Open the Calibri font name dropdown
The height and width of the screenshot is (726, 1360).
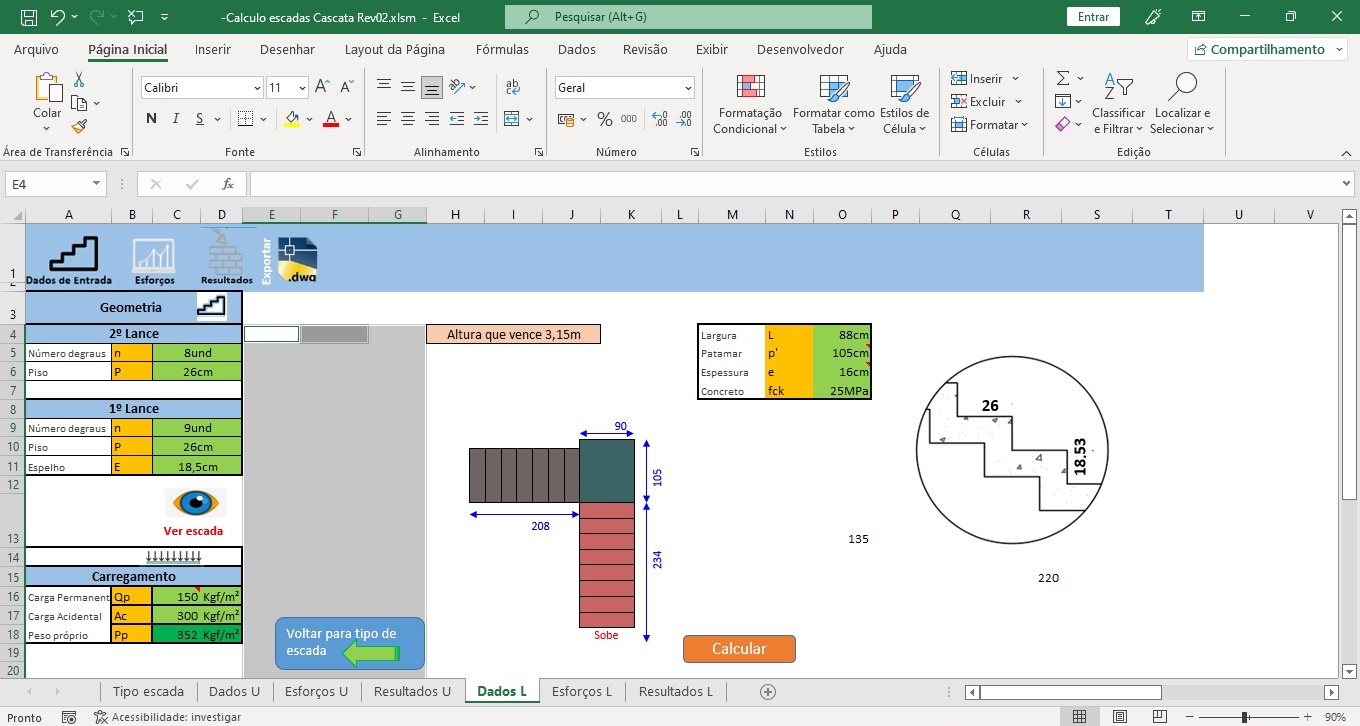point(257,88)
